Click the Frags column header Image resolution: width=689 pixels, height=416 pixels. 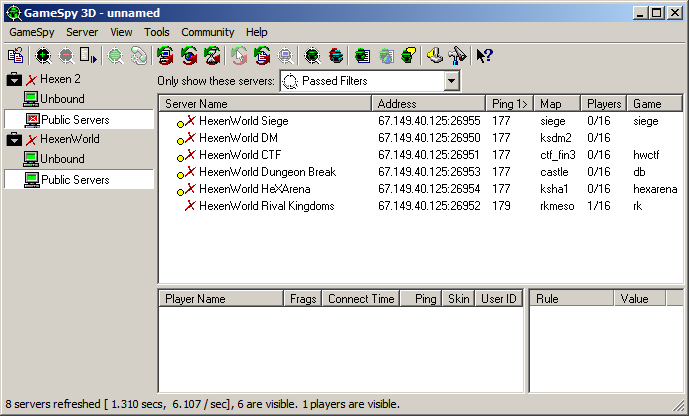pos(303,299)
